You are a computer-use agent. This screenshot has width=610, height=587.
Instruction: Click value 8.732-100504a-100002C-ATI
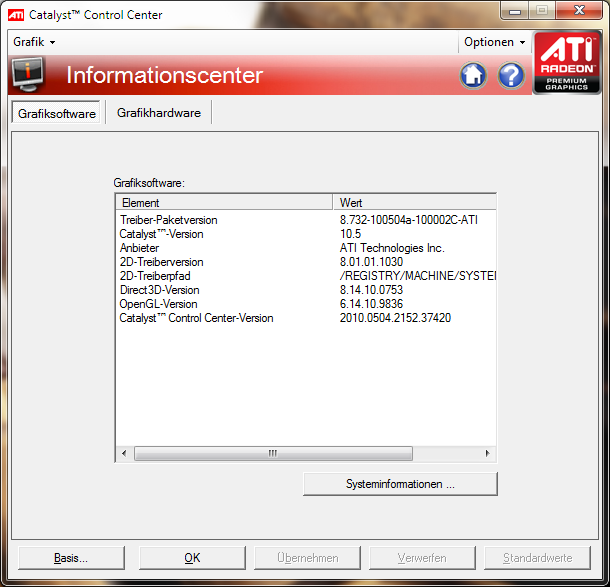(x=408, y=220)
